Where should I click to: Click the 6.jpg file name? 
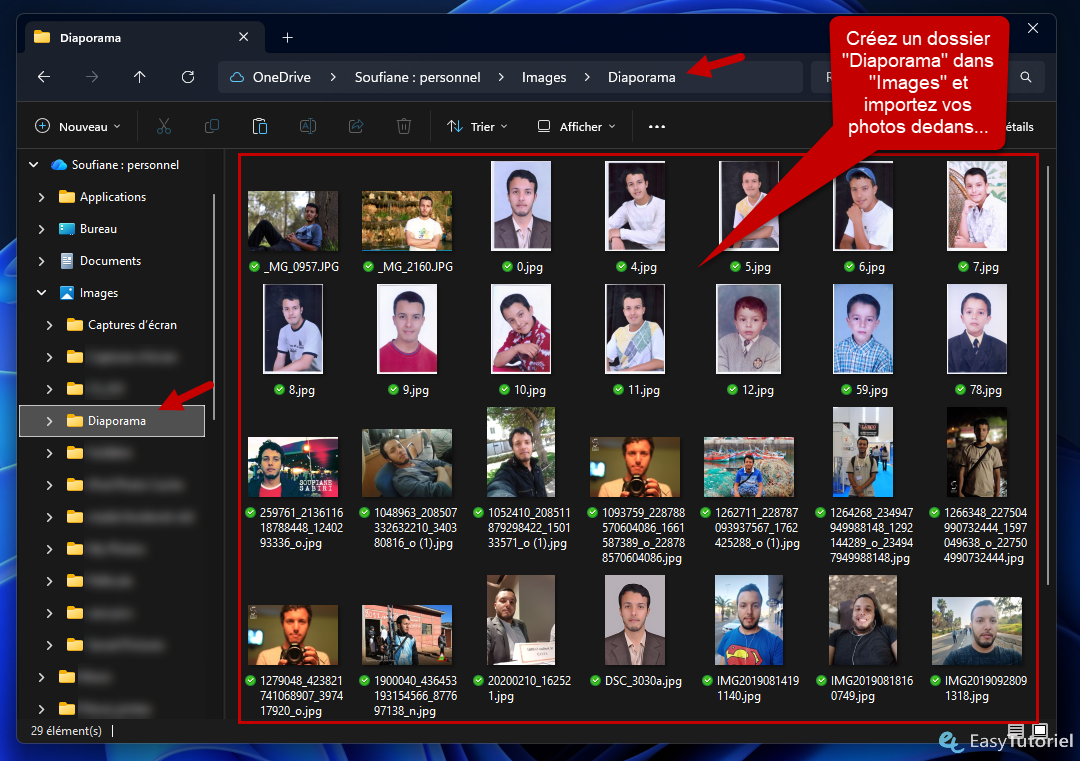(871, 267)
